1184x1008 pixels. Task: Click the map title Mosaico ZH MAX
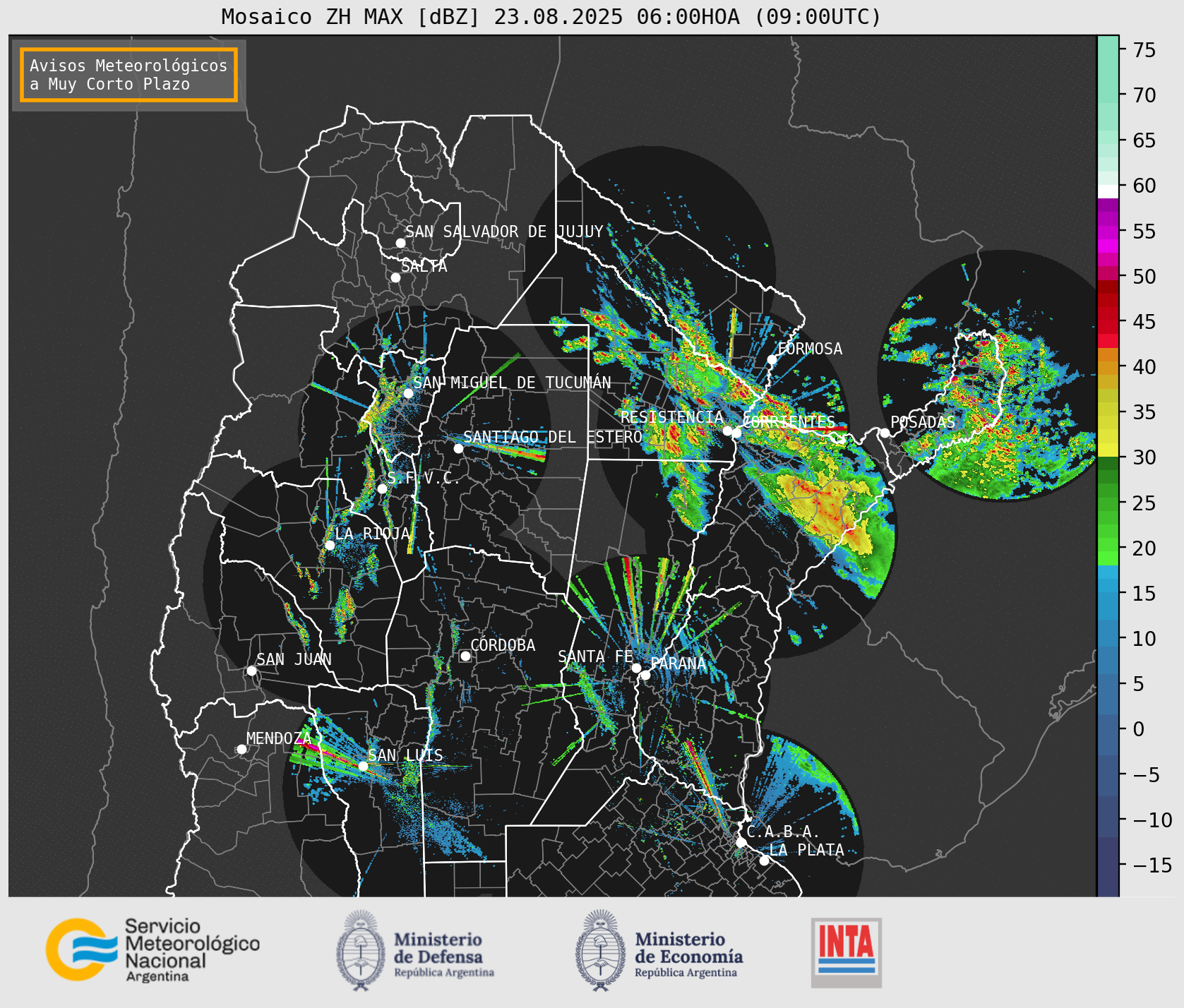click(x=551, y=16)
